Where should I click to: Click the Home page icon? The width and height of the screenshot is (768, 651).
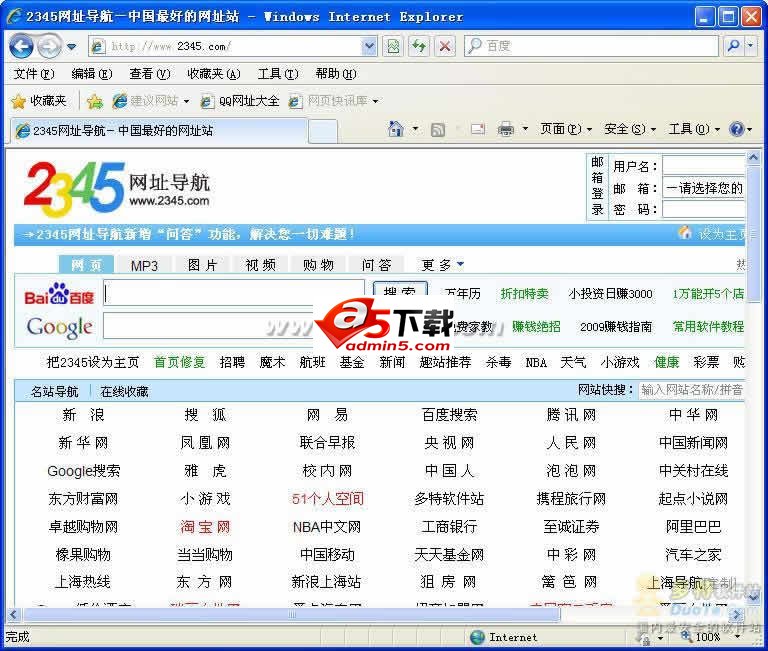(x=395, y=129)
